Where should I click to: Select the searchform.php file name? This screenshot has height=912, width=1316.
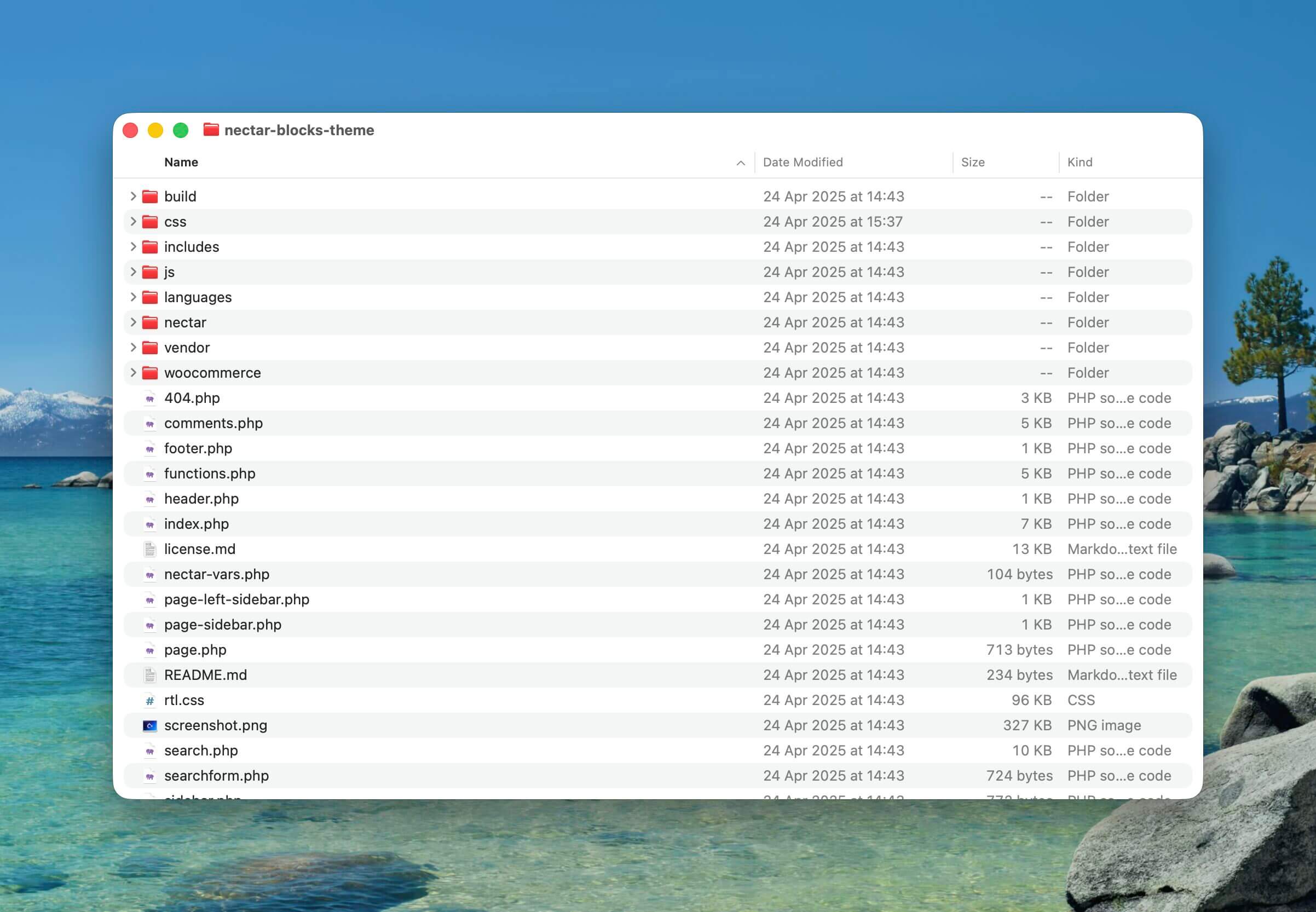pyautogui.click(x=216, y=776)
